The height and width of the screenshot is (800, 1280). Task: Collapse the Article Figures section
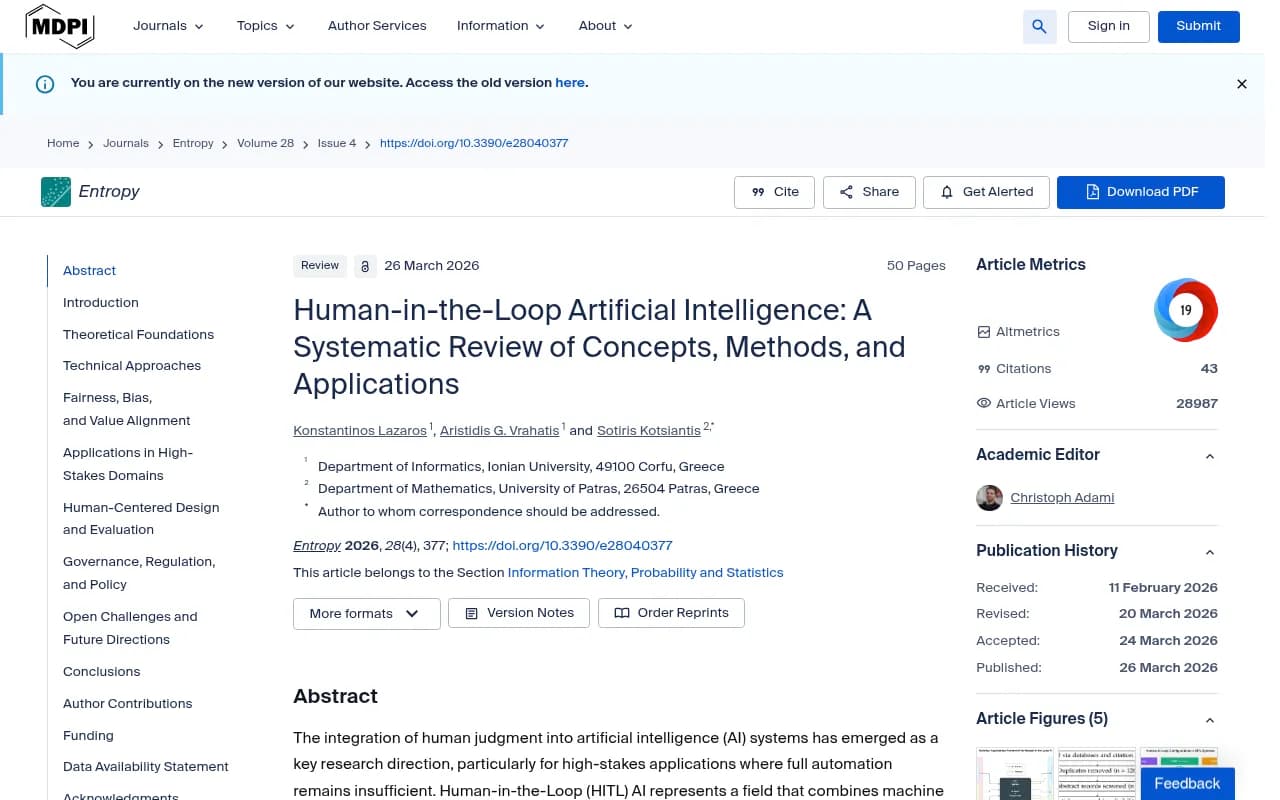coord(1210,720)
